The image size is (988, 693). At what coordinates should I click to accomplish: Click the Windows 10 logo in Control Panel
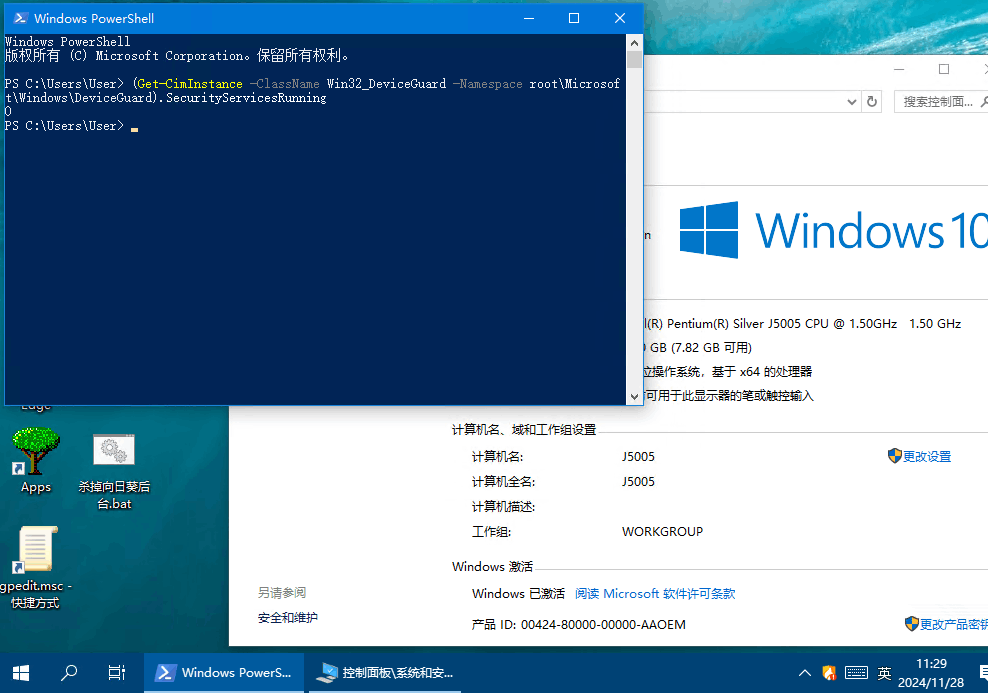pos(833,230)
